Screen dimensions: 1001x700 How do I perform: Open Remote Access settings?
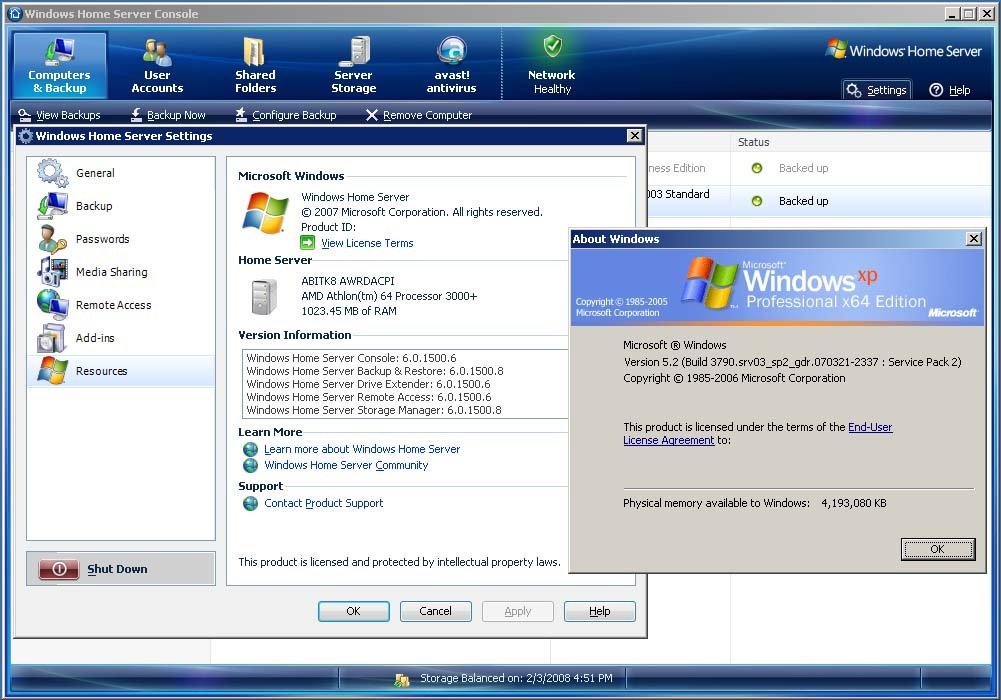pos(121,305)
